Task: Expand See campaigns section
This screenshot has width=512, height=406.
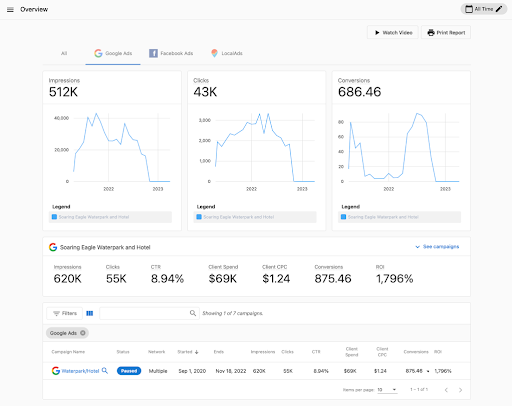Action: click(x=437, y=247)
